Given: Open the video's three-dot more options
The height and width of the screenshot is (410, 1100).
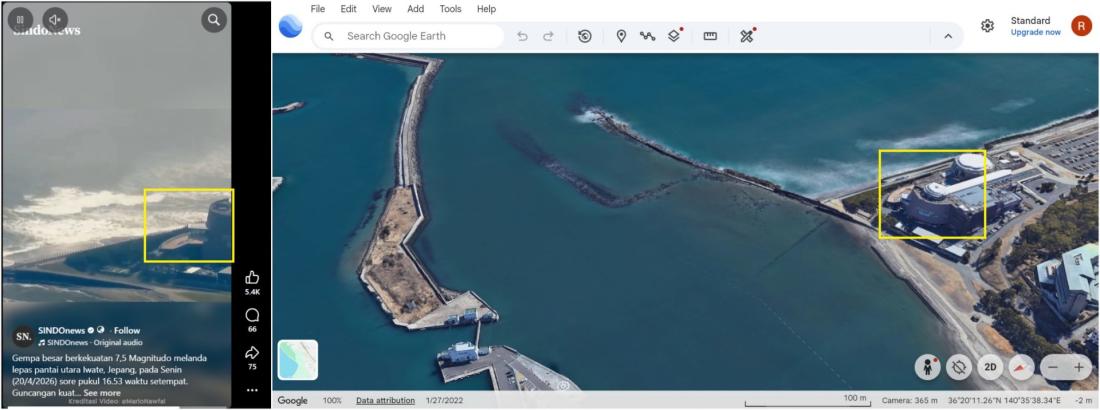Looking at the screenshot, I should pos(252,390).
